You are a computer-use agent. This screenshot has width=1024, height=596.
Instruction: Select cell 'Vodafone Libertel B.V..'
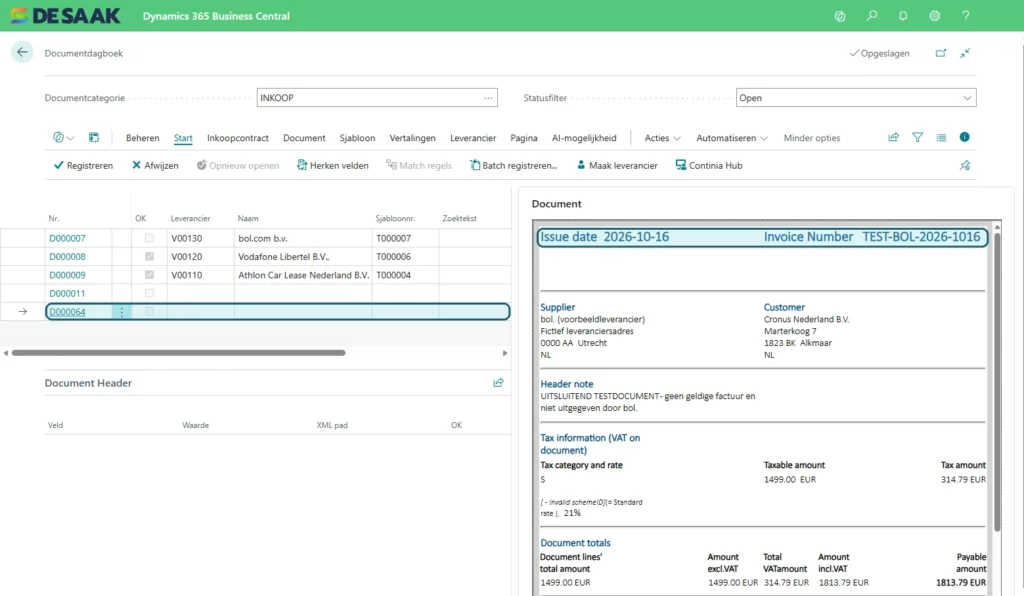pos(303,257)
